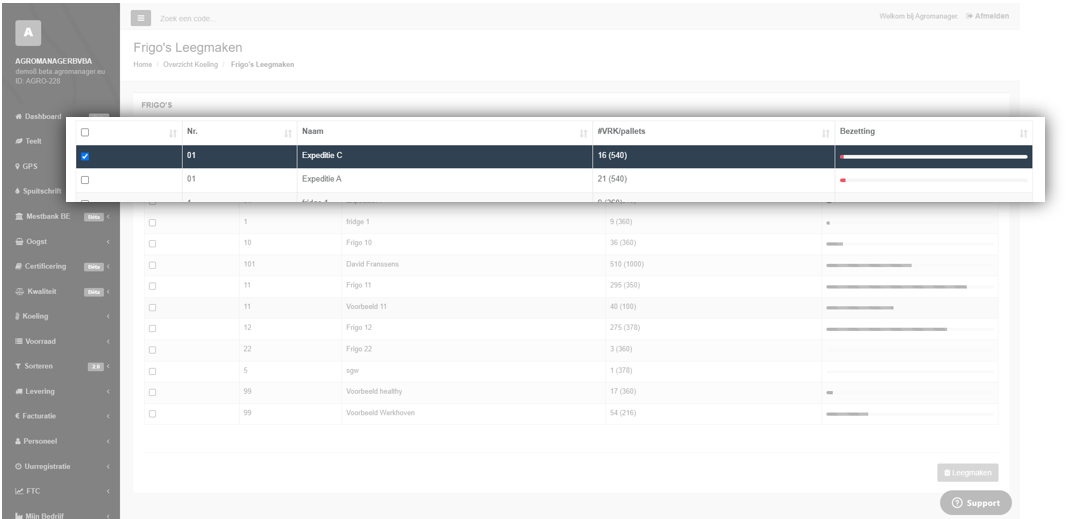Tick the Frigo 11 row checkbox
1071x519 pixels.
pyautogui.click(x=152, y=286)
